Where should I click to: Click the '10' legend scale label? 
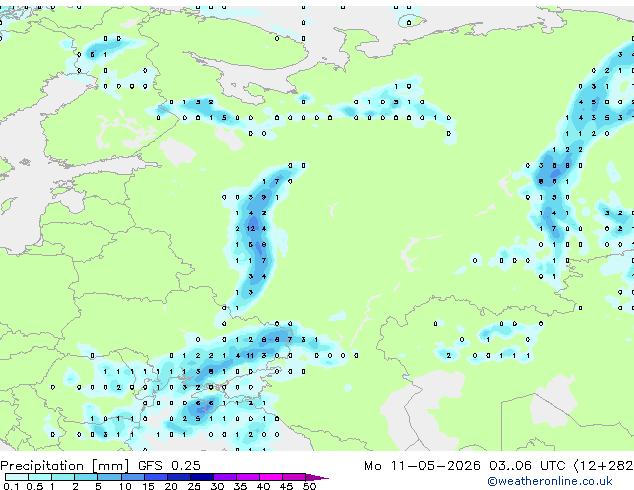(x=125, y=486)
